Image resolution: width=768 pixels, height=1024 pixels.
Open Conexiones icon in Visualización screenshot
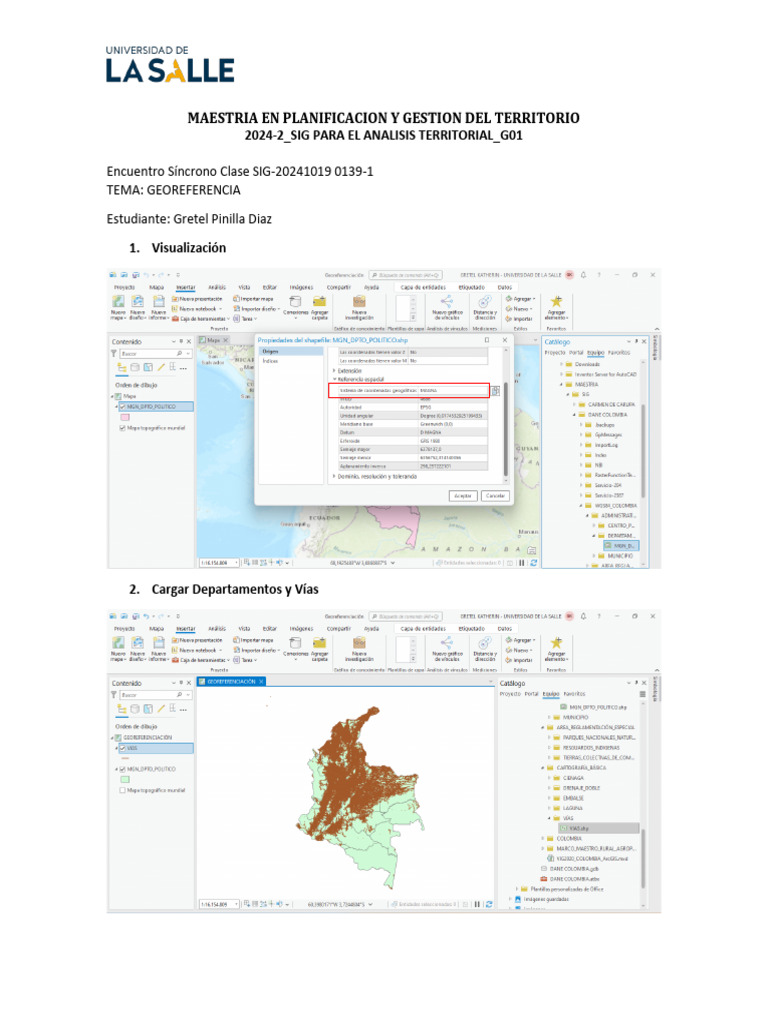coord(295,301)
